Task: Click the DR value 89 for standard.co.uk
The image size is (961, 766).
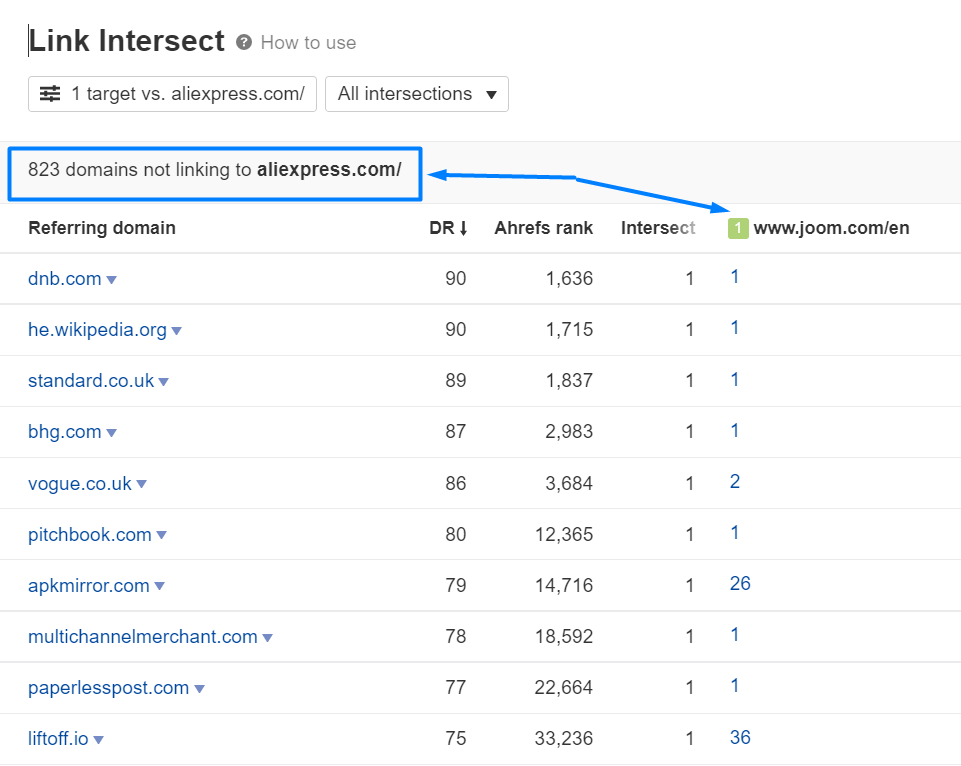Action: click(x=455, y=381)
